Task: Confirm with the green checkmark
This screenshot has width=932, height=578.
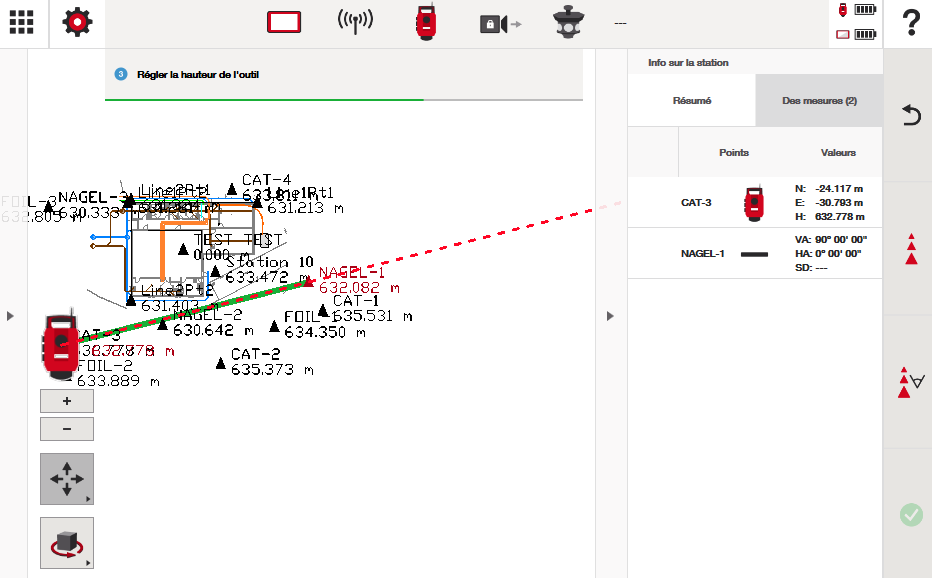Action: click(910, 514)
